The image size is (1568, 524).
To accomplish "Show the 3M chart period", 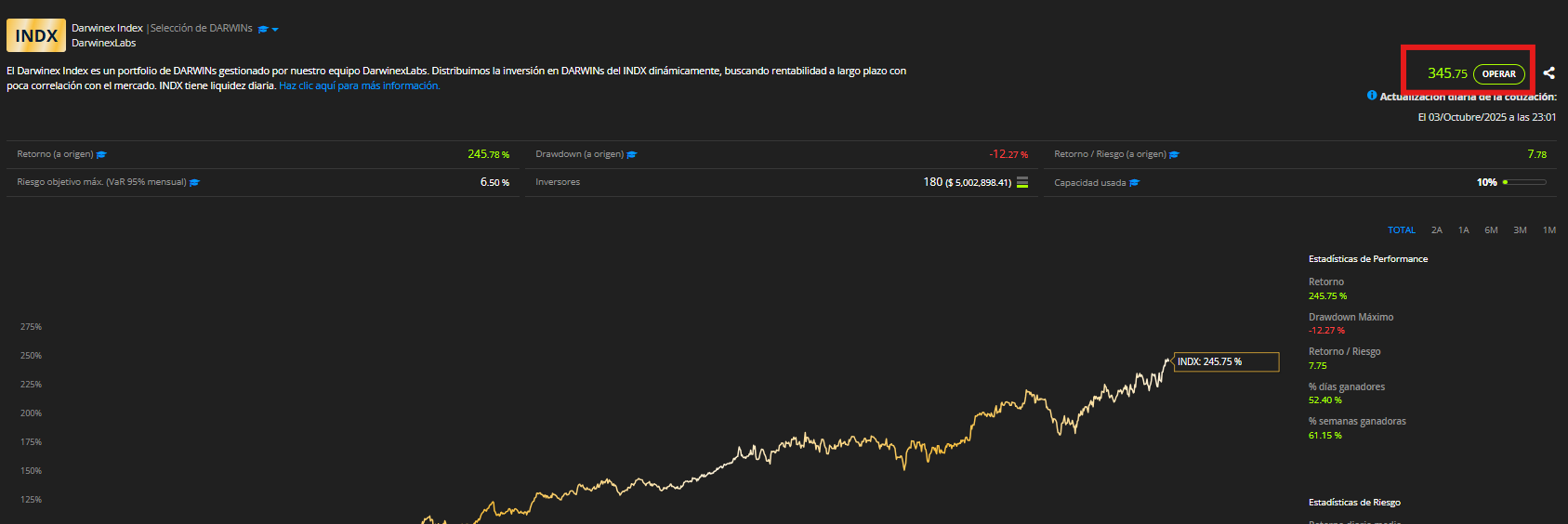I will 1520,230.
